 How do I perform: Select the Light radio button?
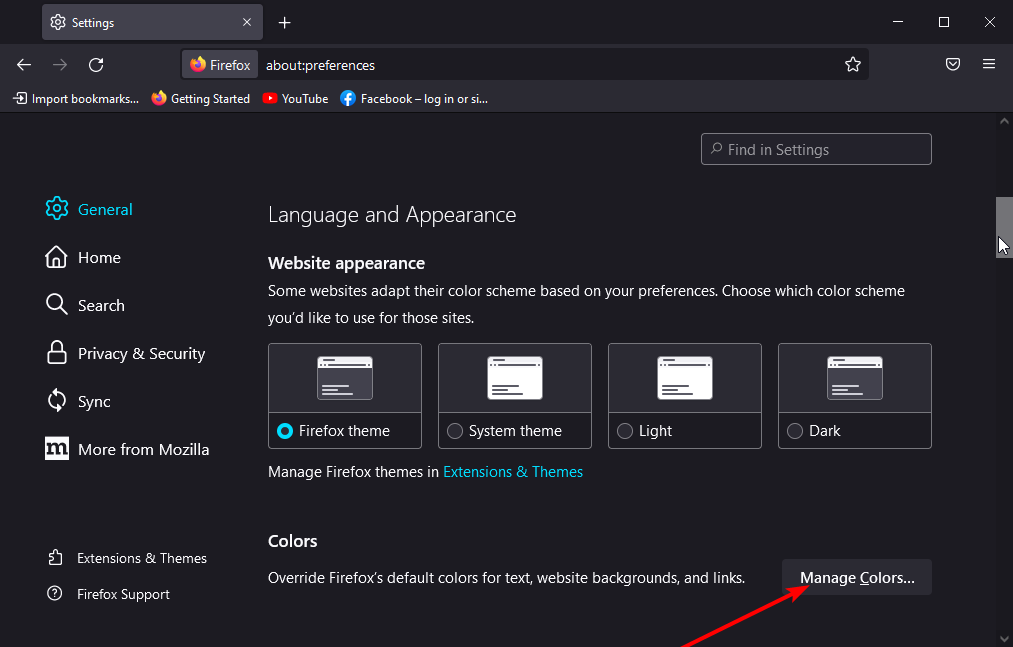click(625, 431)
